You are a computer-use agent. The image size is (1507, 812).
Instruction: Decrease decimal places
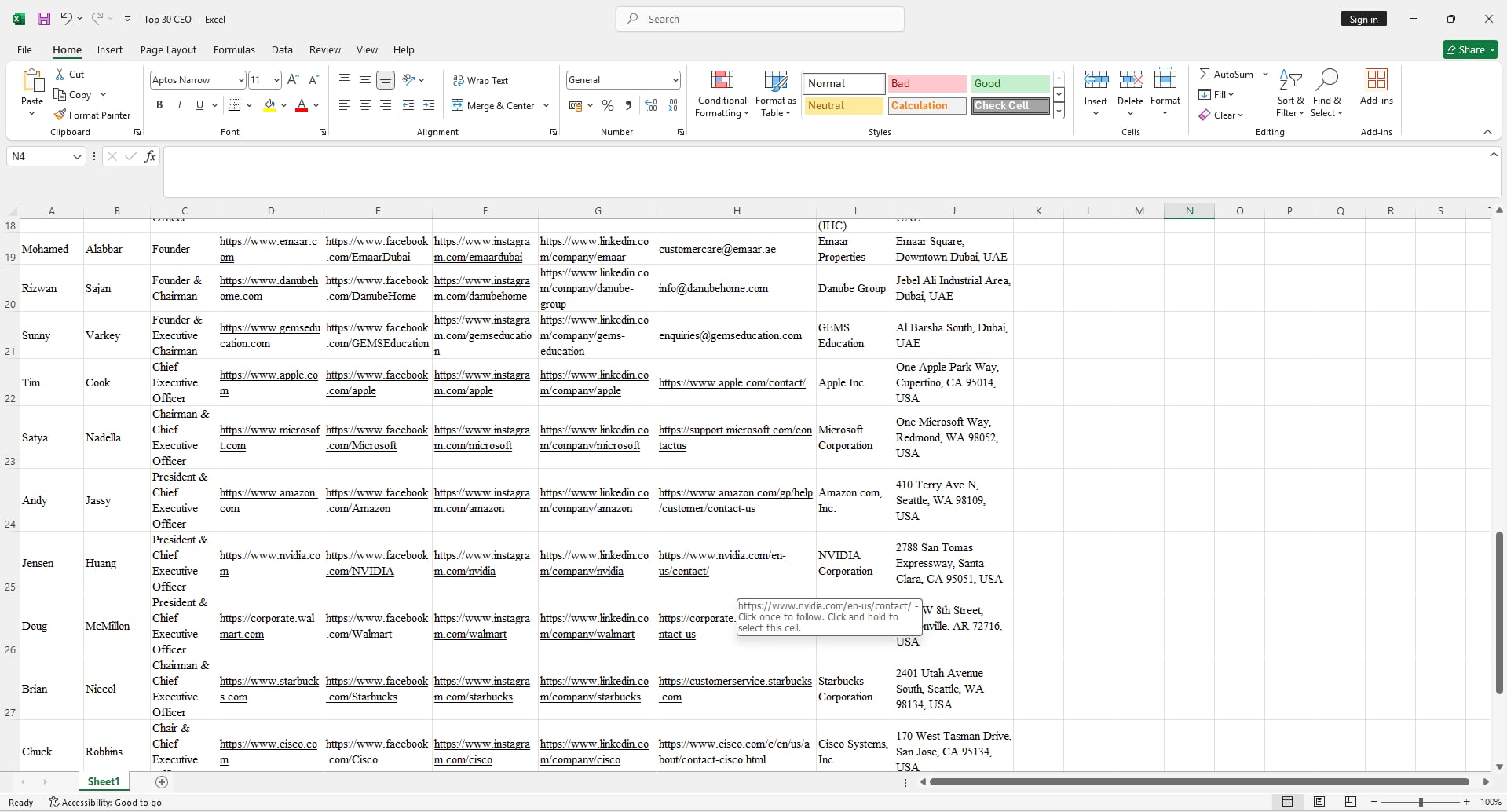pos(671,105)
